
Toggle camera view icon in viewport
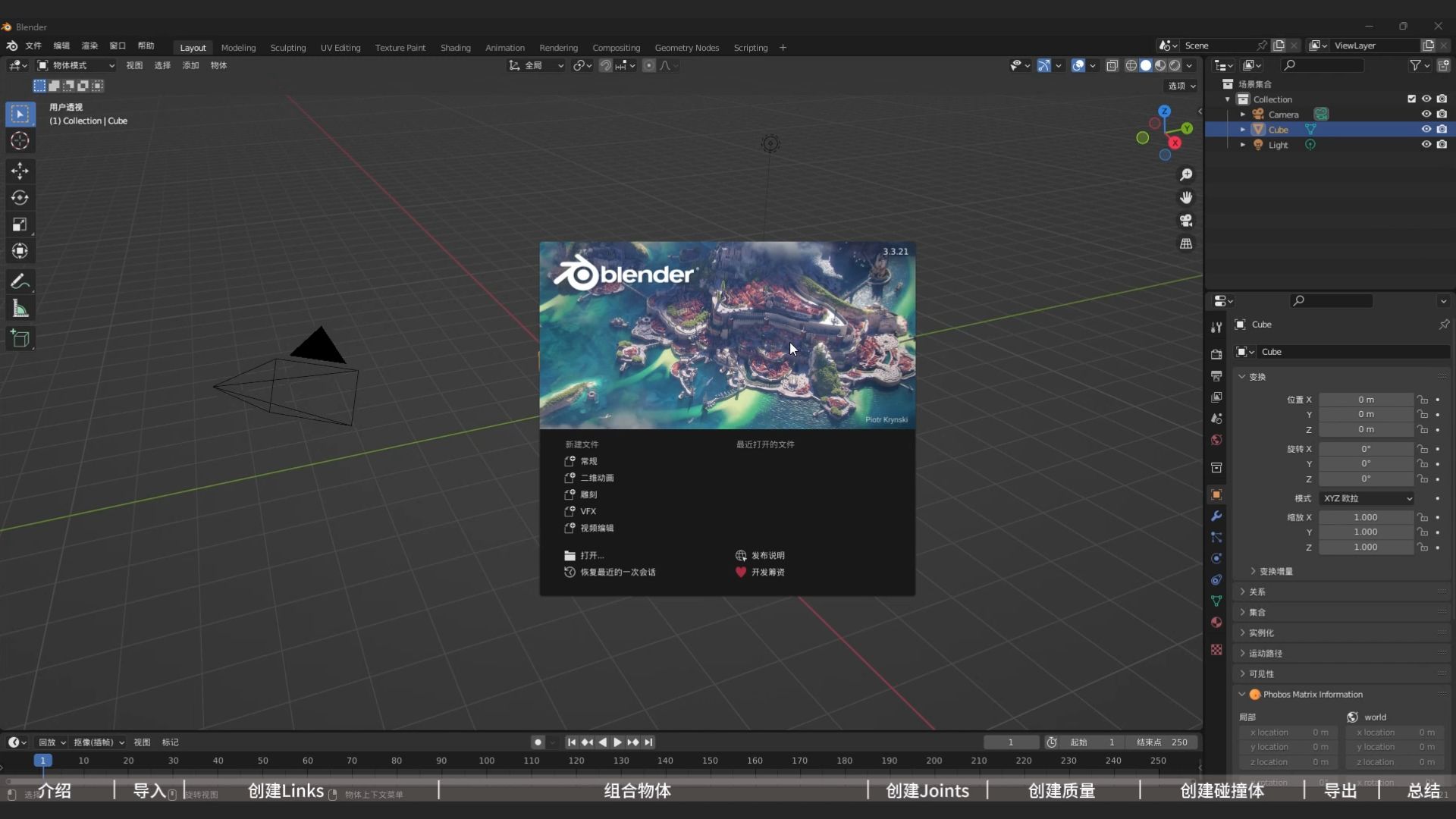[x=1186, y=221]
